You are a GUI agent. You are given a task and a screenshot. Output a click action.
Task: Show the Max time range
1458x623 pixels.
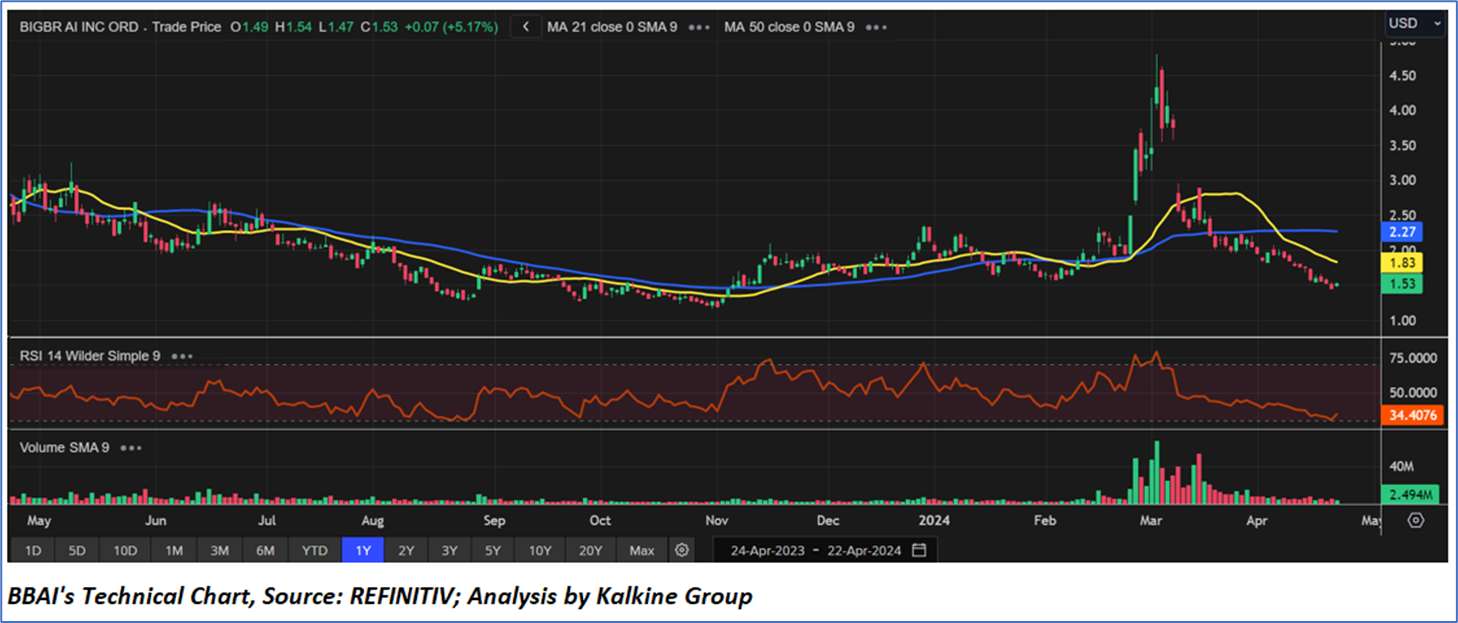click(x=642, y=550)
